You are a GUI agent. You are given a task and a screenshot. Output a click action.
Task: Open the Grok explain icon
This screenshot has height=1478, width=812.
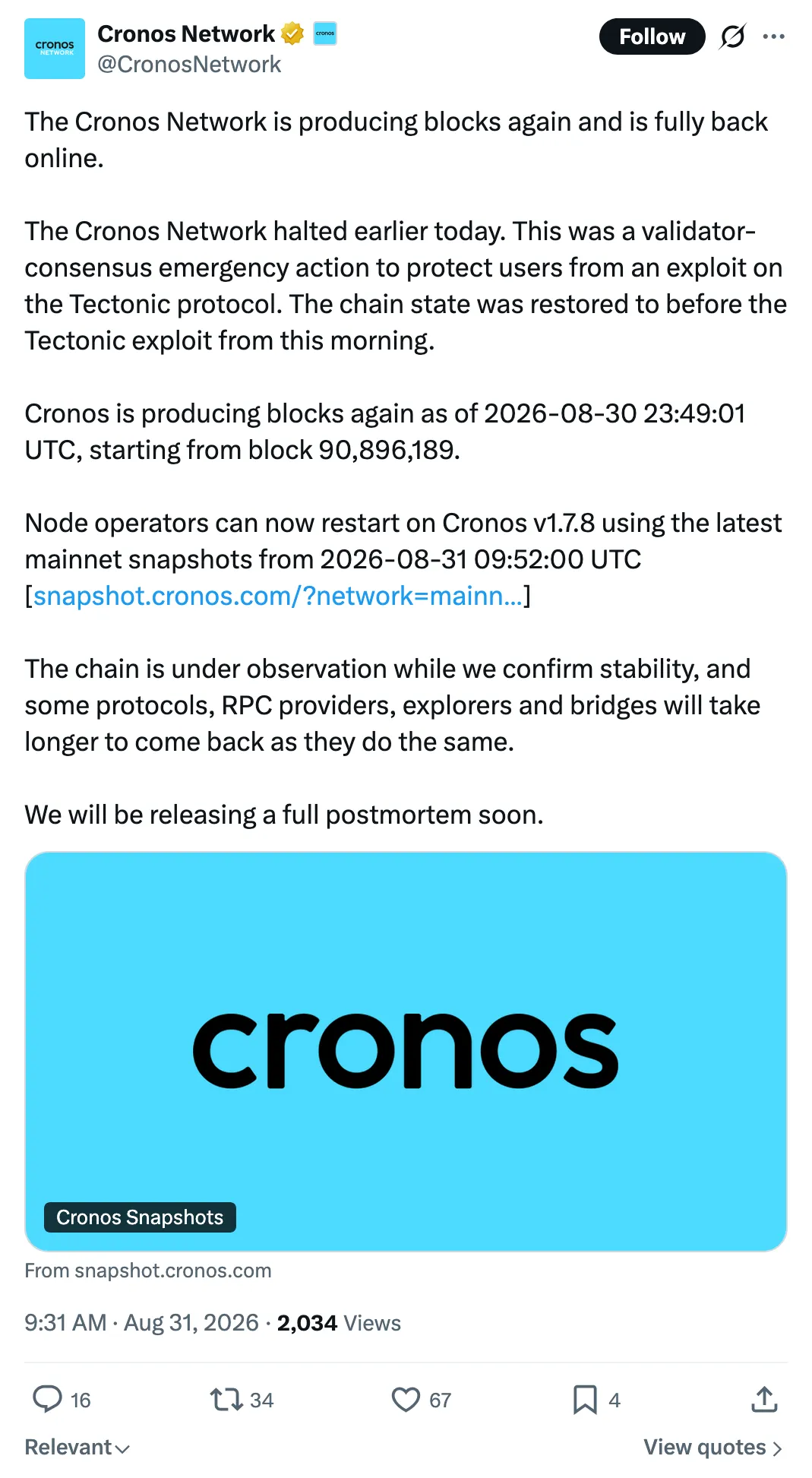click(732, 36)
